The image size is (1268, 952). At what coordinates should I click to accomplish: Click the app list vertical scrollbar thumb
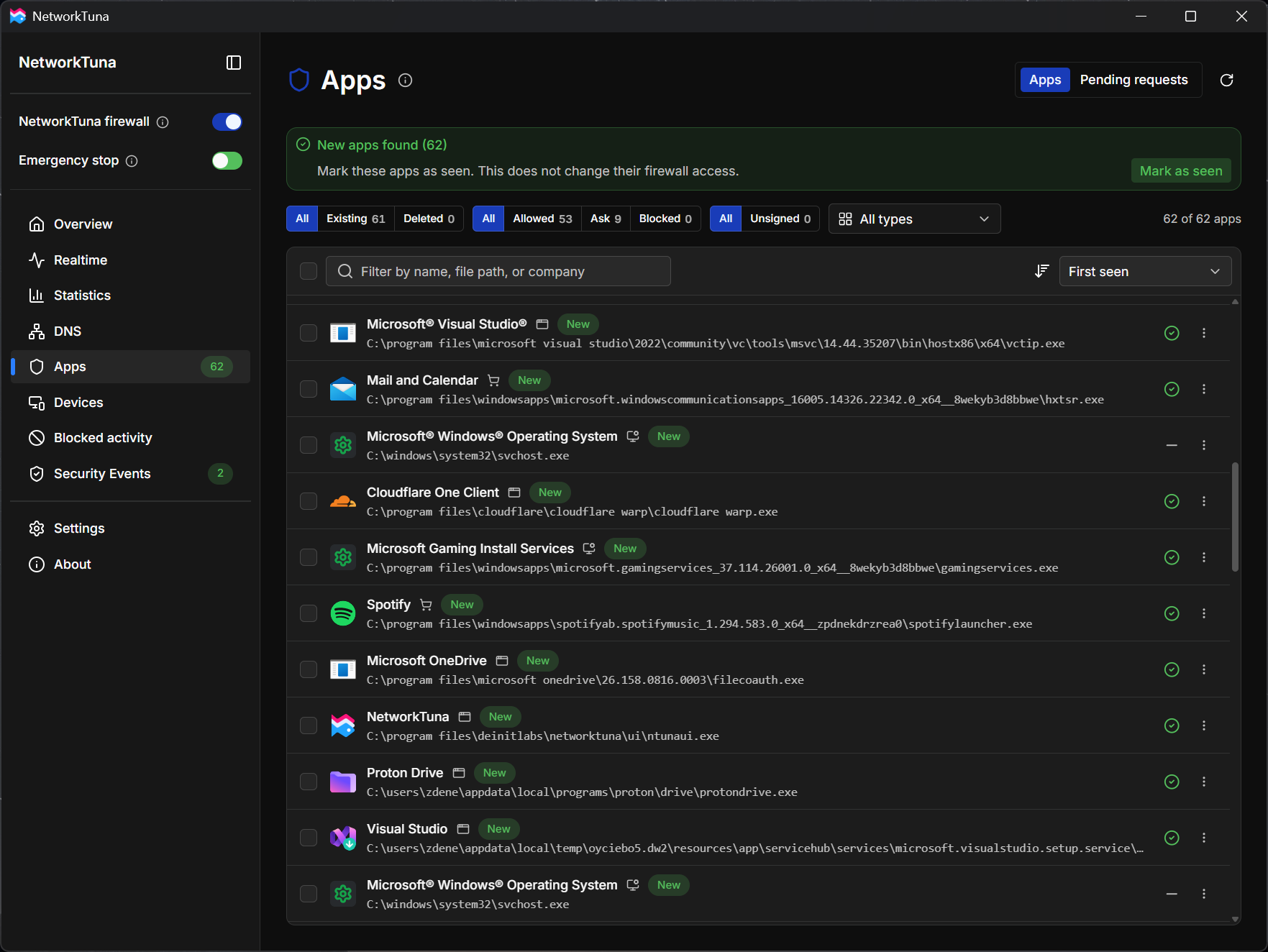[1235, 517]
